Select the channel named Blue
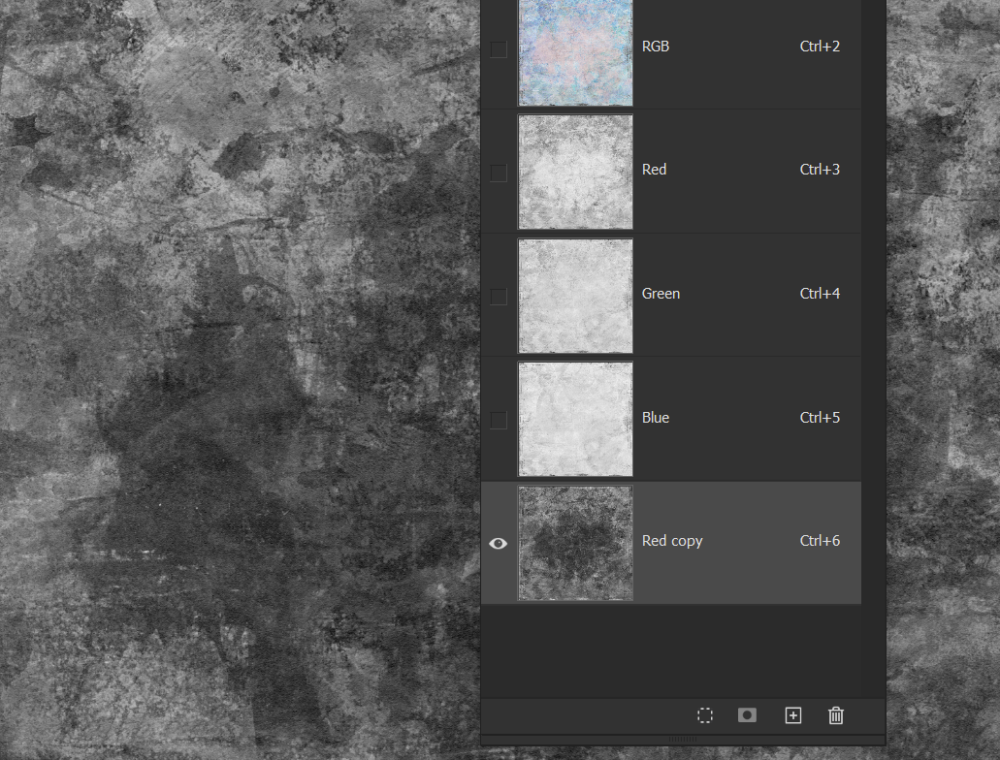1000x760 pixels. tap(656, 418)
